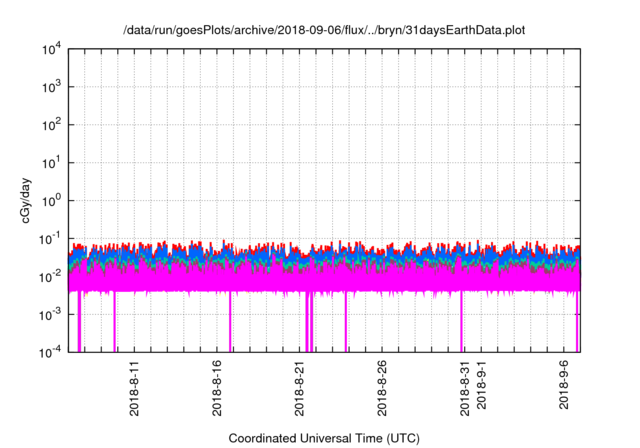Click the 10^4 y-axis tick label

(52, 49)
